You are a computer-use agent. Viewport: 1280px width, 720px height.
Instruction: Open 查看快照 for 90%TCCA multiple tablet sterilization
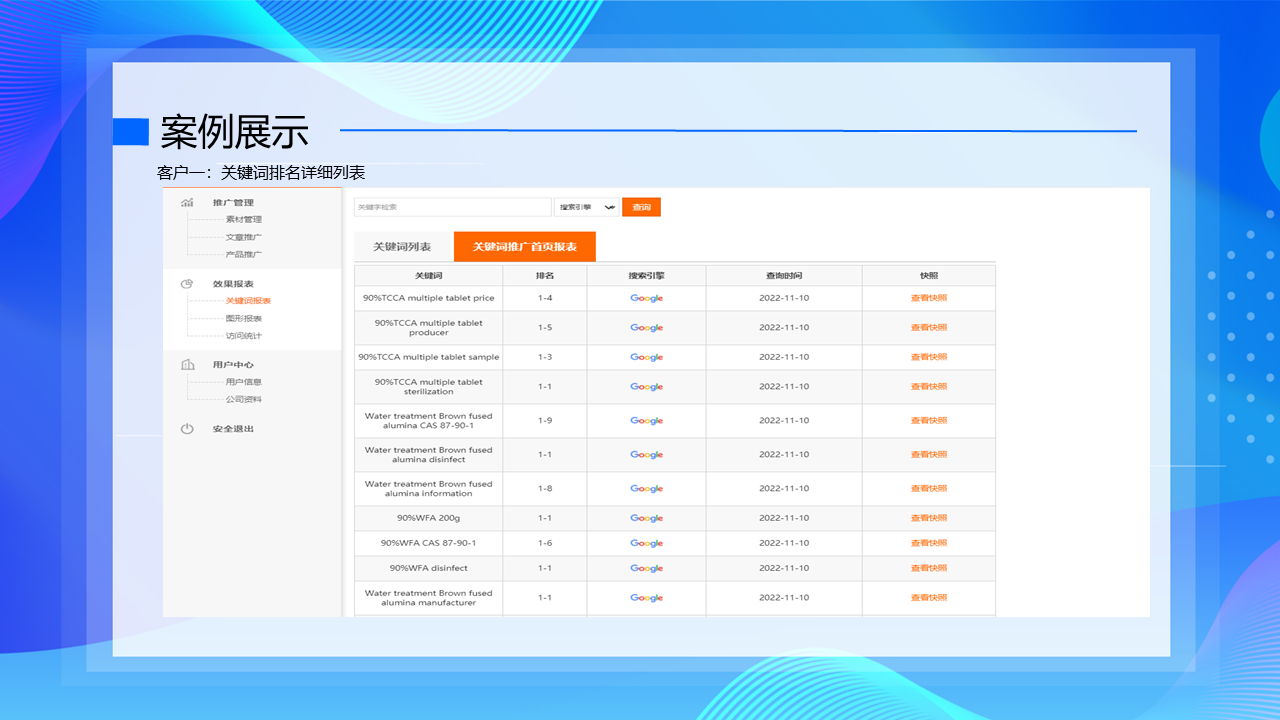pos(928,387)
